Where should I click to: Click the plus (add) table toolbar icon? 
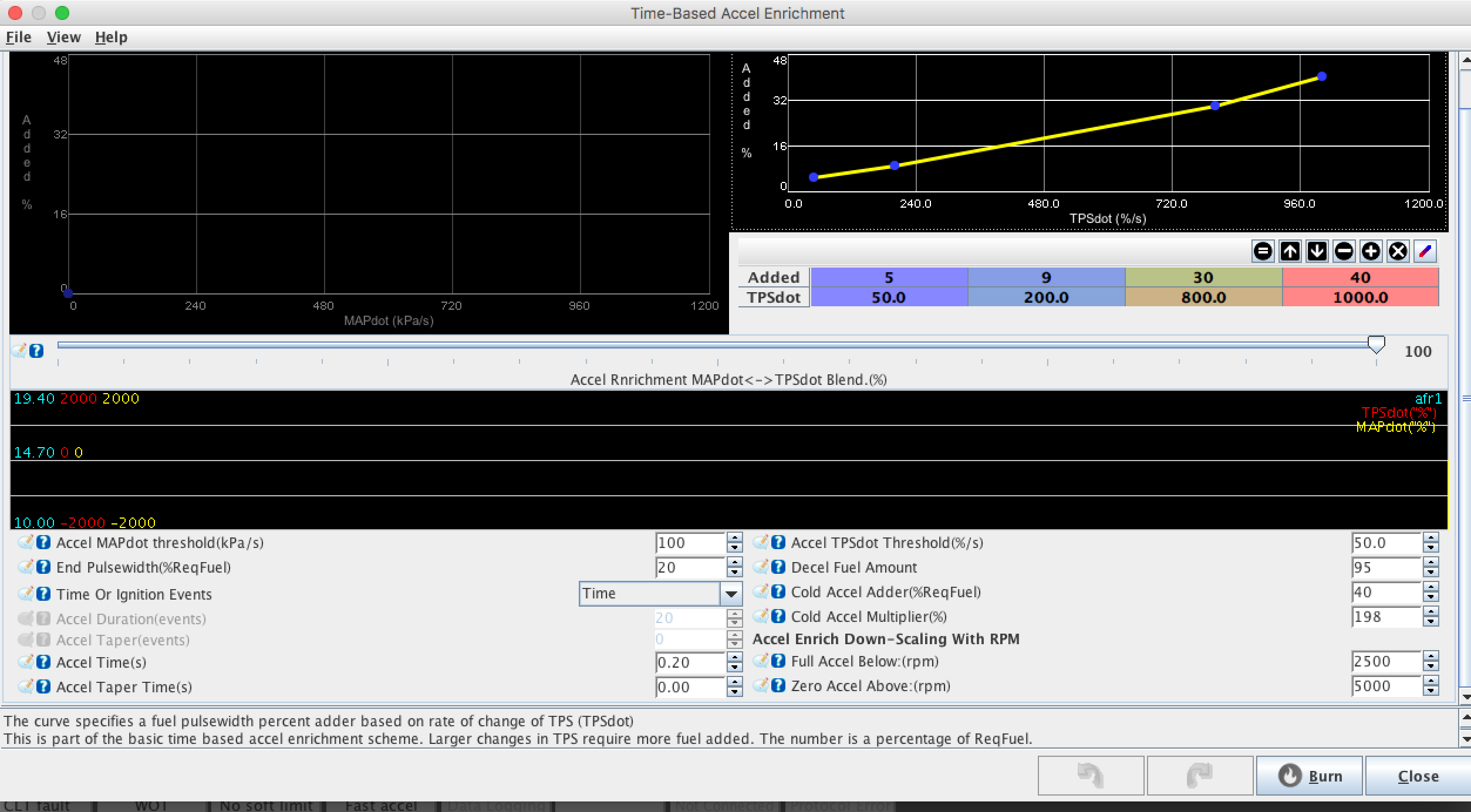(x=1371, y=252)
